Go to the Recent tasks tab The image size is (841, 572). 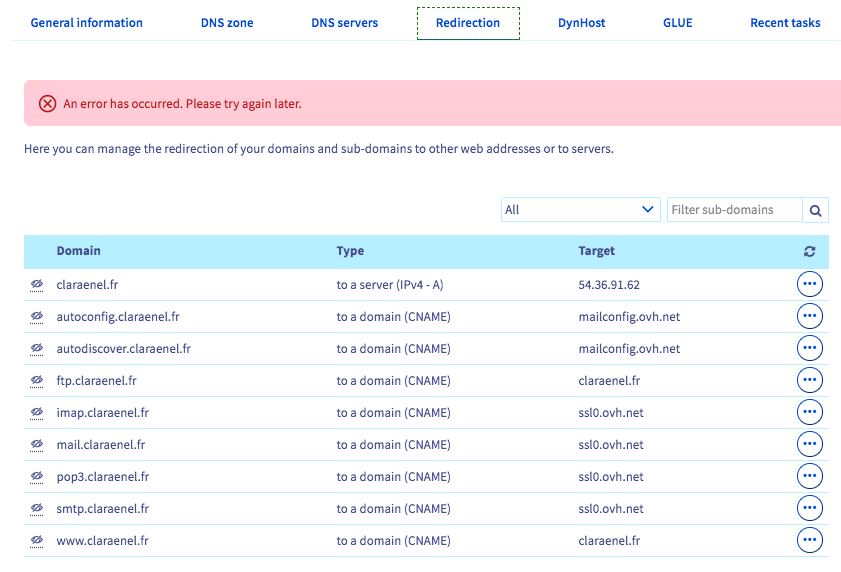click(x=785, y=23)
